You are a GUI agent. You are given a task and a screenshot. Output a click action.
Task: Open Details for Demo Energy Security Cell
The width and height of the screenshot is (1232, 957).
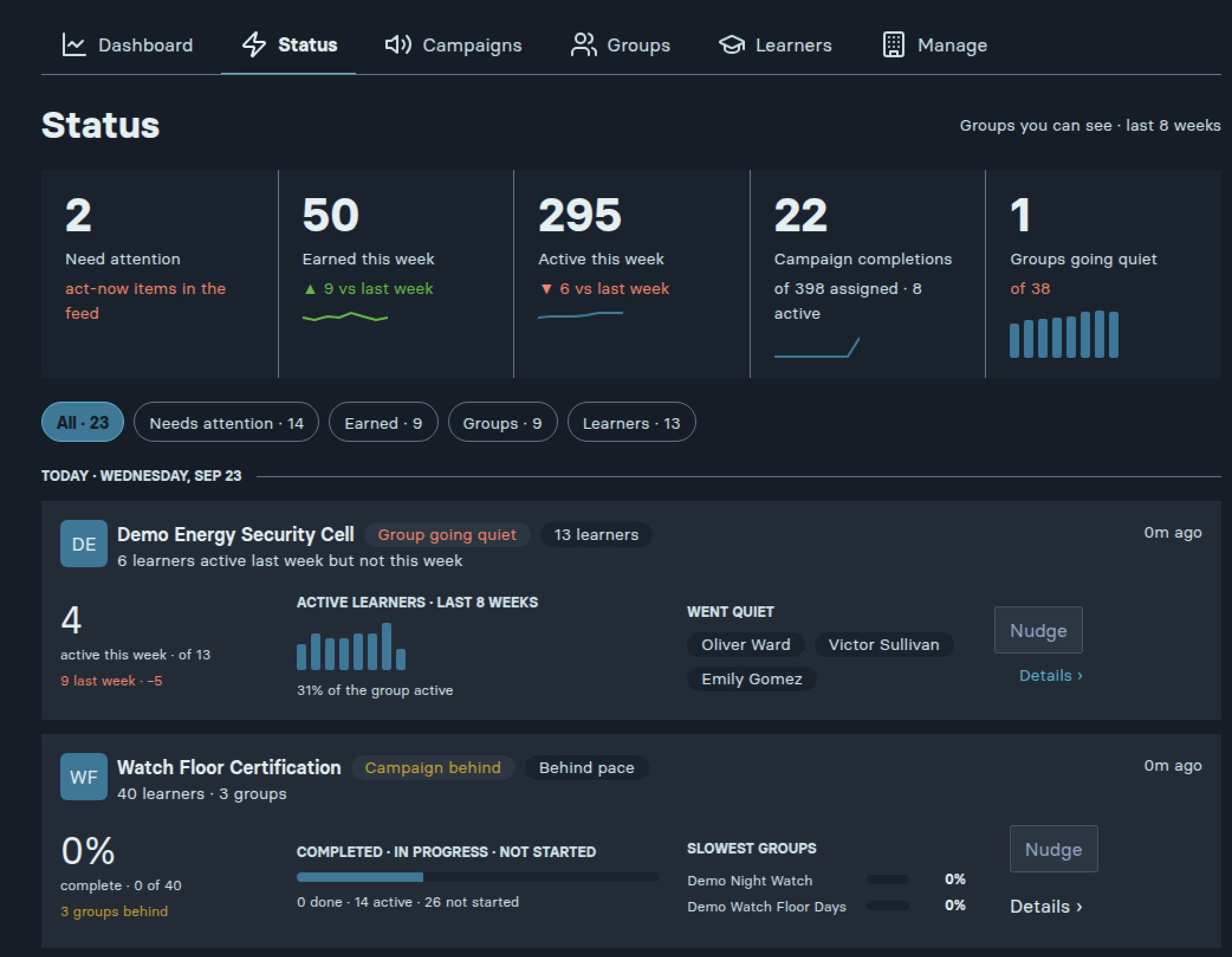tap(1051, 675)
